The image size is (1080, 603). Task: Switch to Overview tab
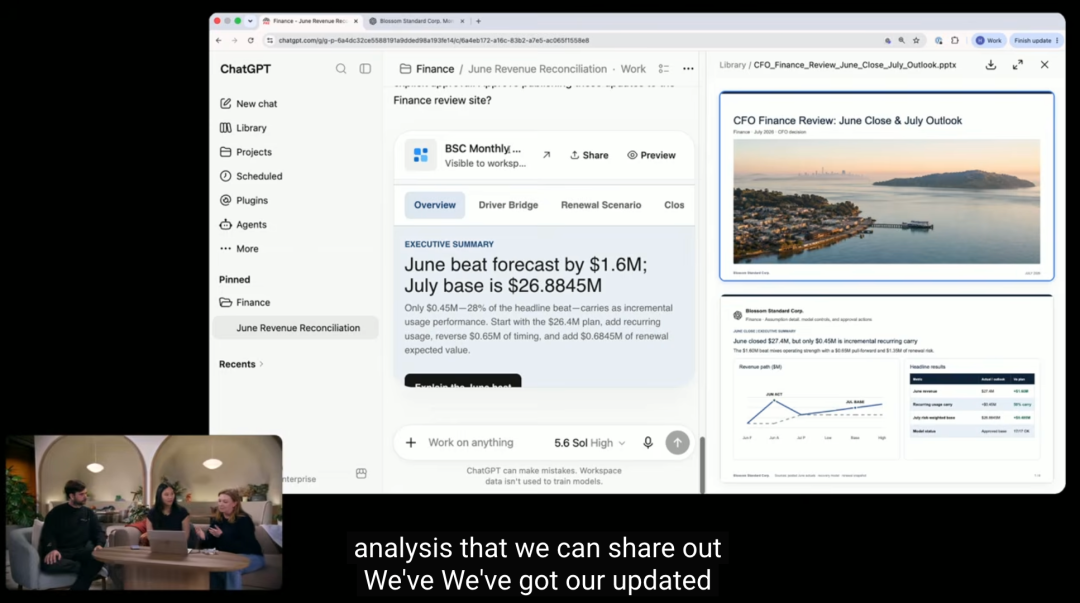[435, 205]
